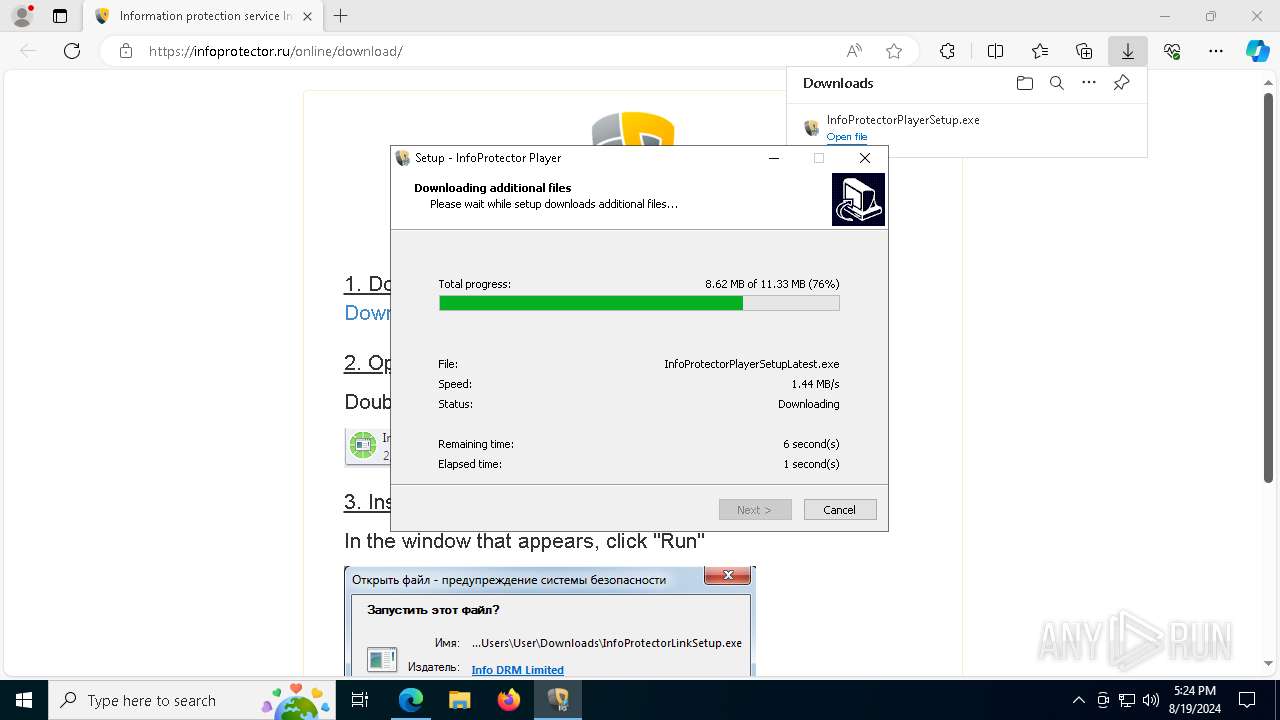Click the browser profile avatar icon
The image size is (1280, 720).
[22, 16]
